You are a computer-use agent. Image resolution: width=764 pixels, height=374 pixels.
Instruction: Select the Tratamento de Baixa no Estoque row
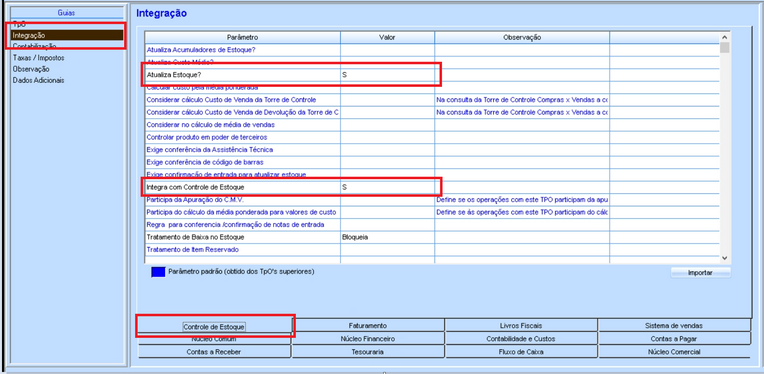point(433,237)
